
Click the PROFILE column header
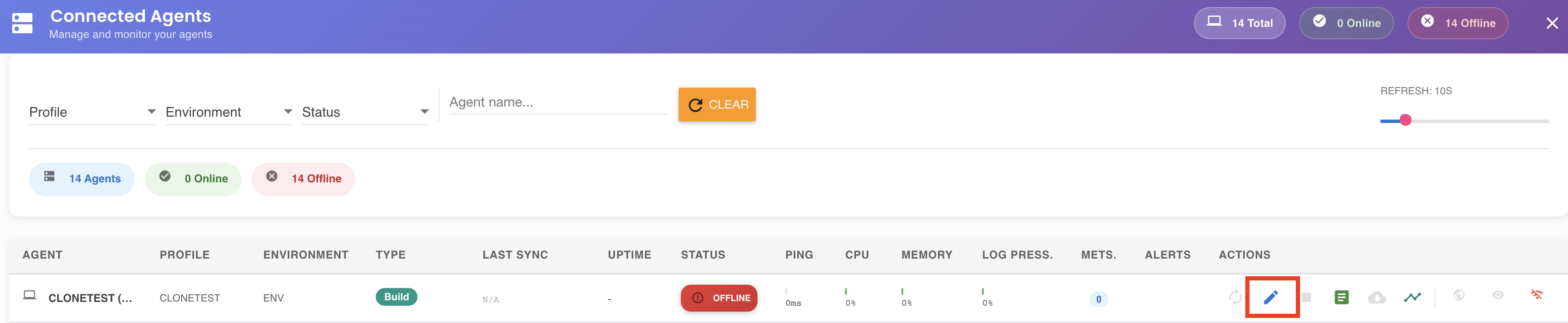(185, 255)
